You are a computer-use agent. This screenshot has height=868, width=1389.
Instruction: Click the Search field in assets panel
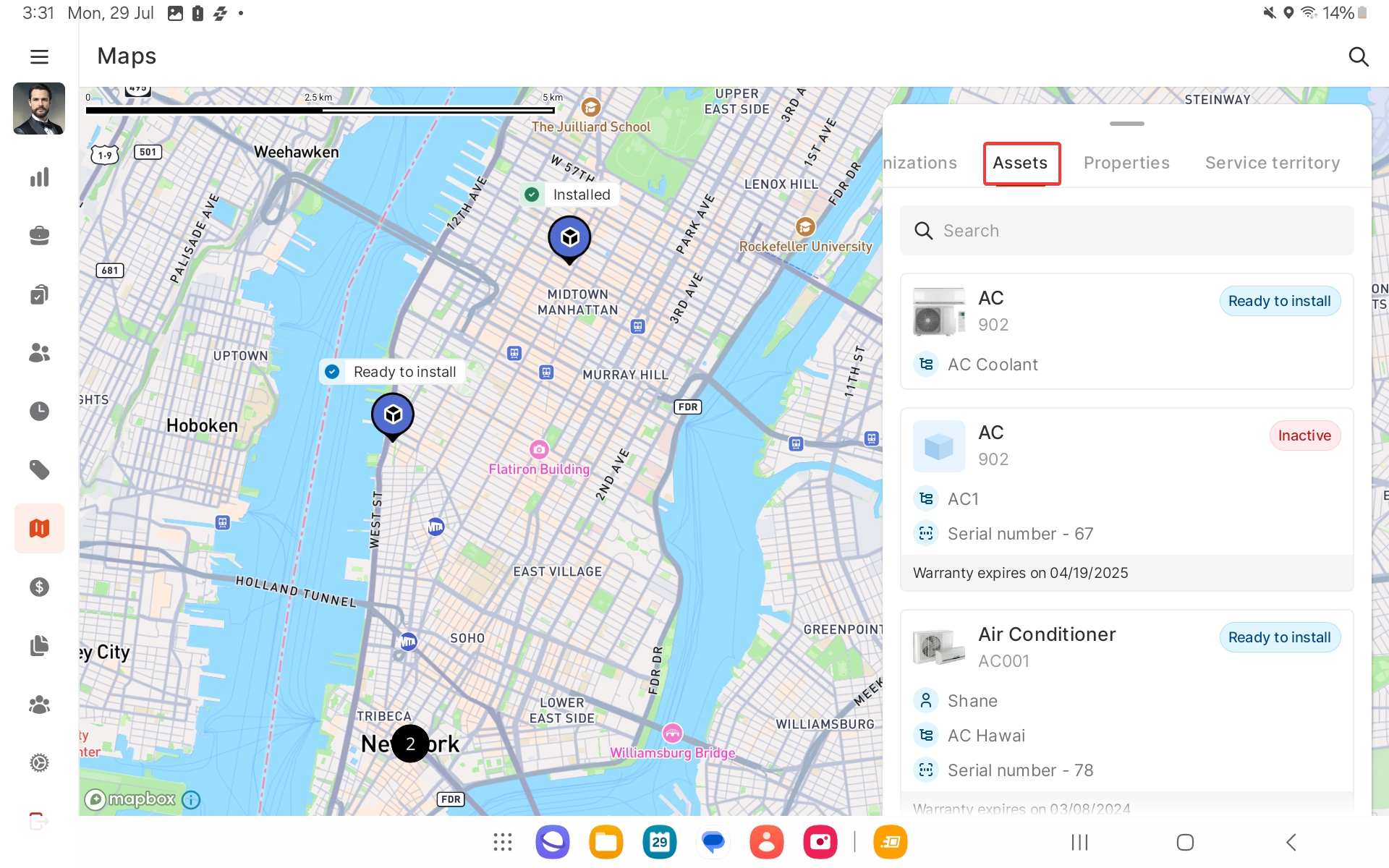click(1126, 231)
